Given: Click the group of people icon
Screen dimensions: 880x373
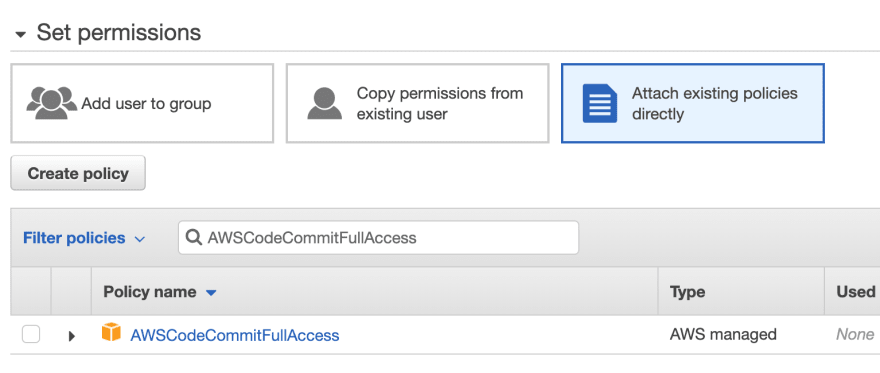Looking at the screenshot, I should click(x=52, y=103).
